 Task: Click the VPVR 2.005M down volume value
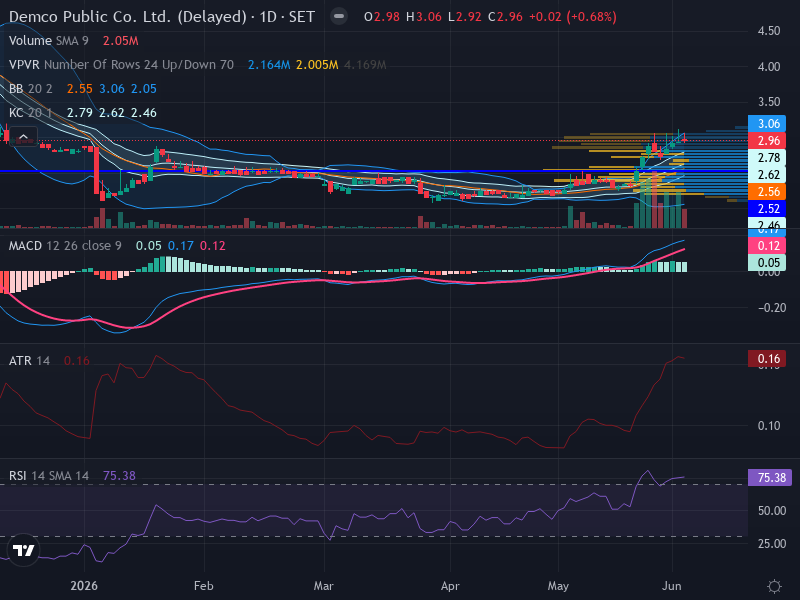coord(317,65)
